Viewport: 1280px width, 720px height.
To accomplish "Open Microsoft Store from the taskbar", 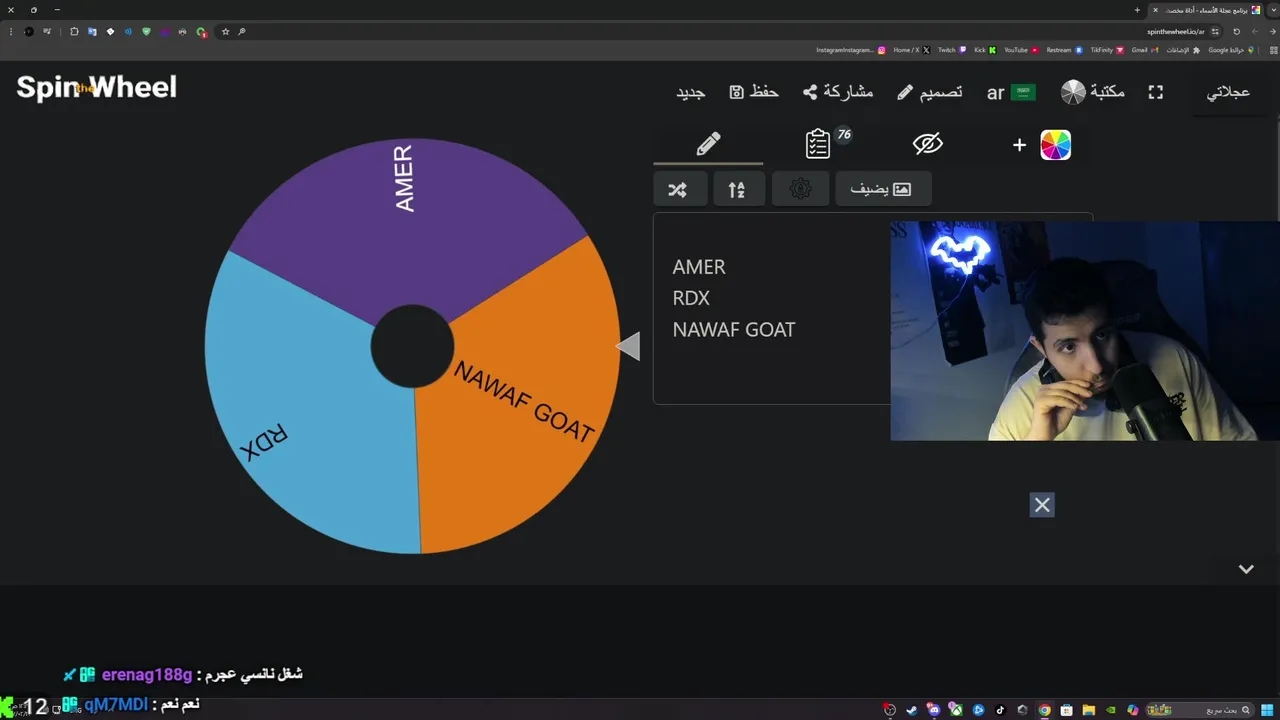I will pyautogui.click(x=1067, y=710).
